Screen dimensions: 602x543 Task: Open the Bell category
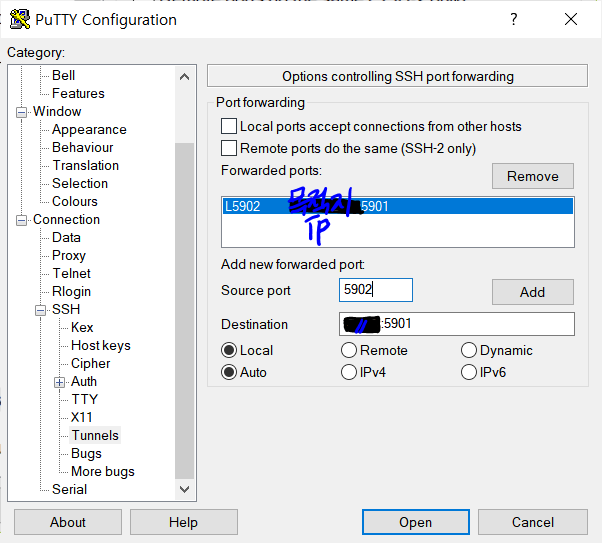(x=63, y=75)
